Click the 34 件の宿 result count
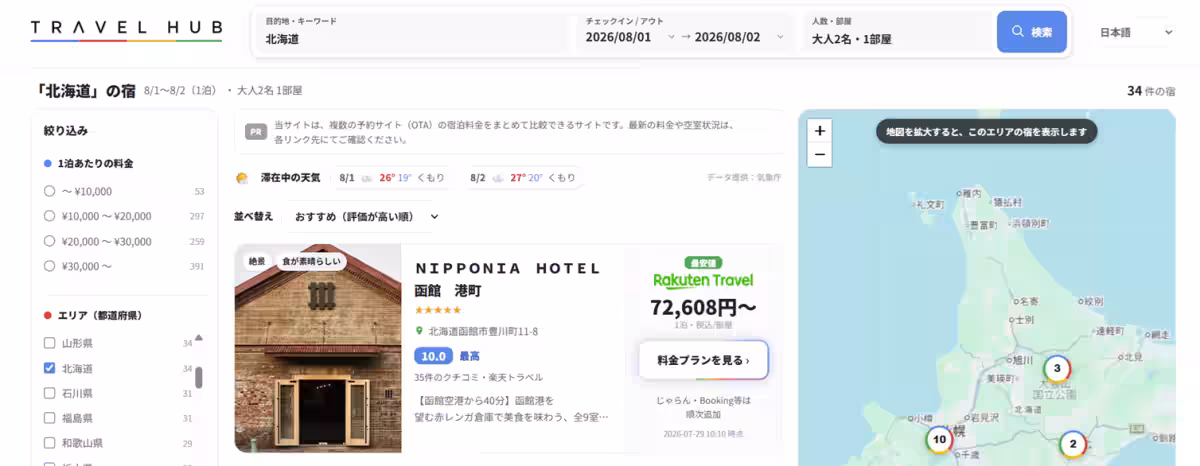 [x=1151, y=91]
